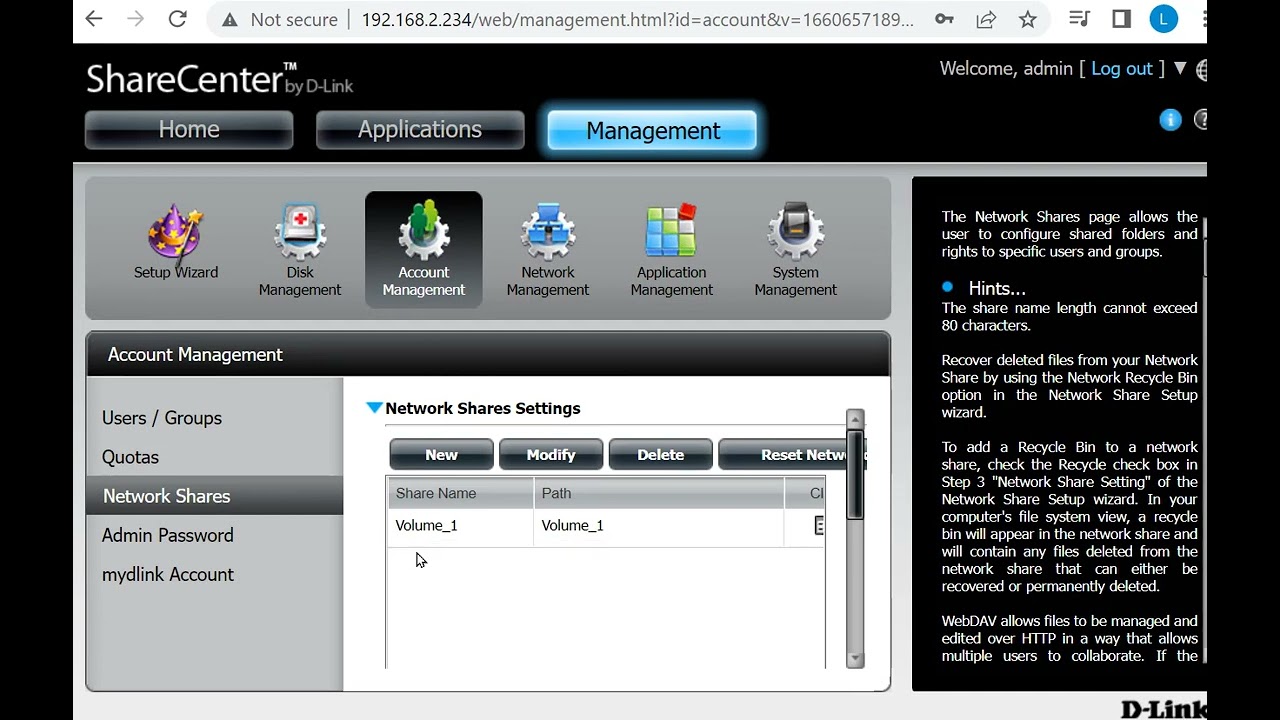Image resolution: width=1280 pixels, height=720 pixels.
Task: Click the Share Name column header
Action: [460, 493]
